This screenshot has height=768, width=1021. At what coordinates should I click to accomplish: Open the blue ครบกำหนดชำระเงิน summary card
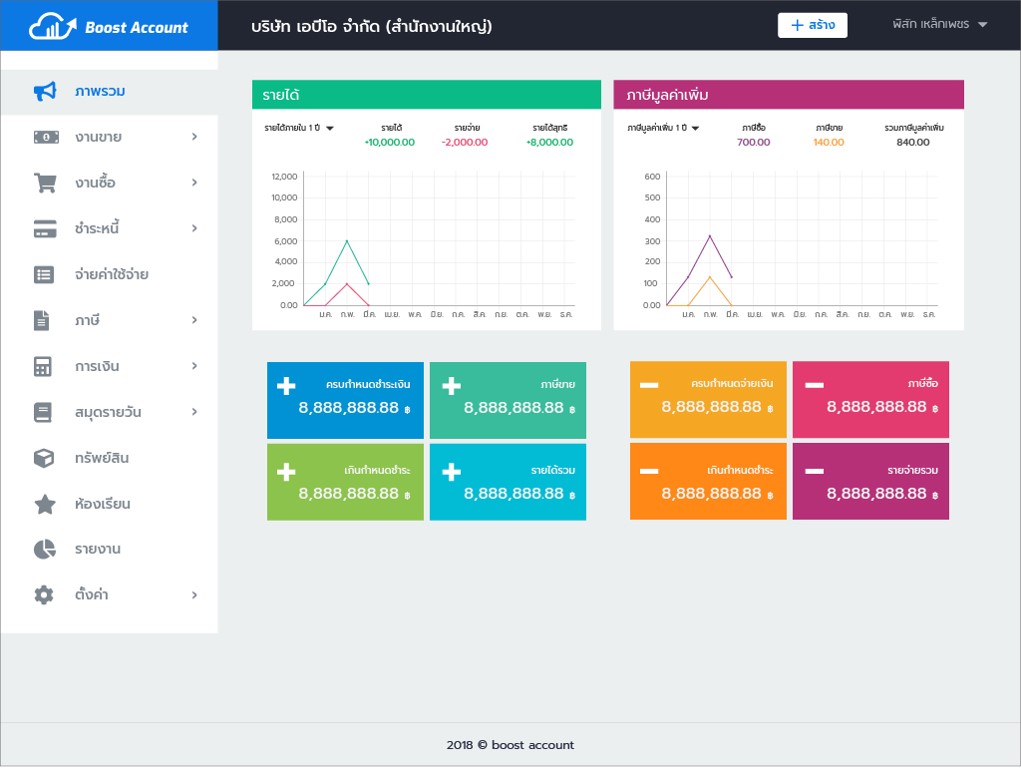(345, 400)
